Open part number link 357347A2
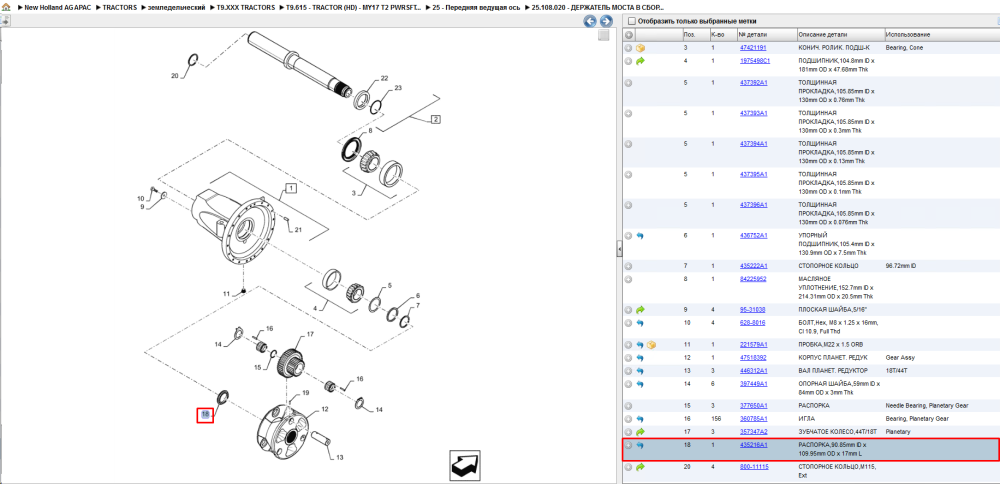 (x=753, y=432)
